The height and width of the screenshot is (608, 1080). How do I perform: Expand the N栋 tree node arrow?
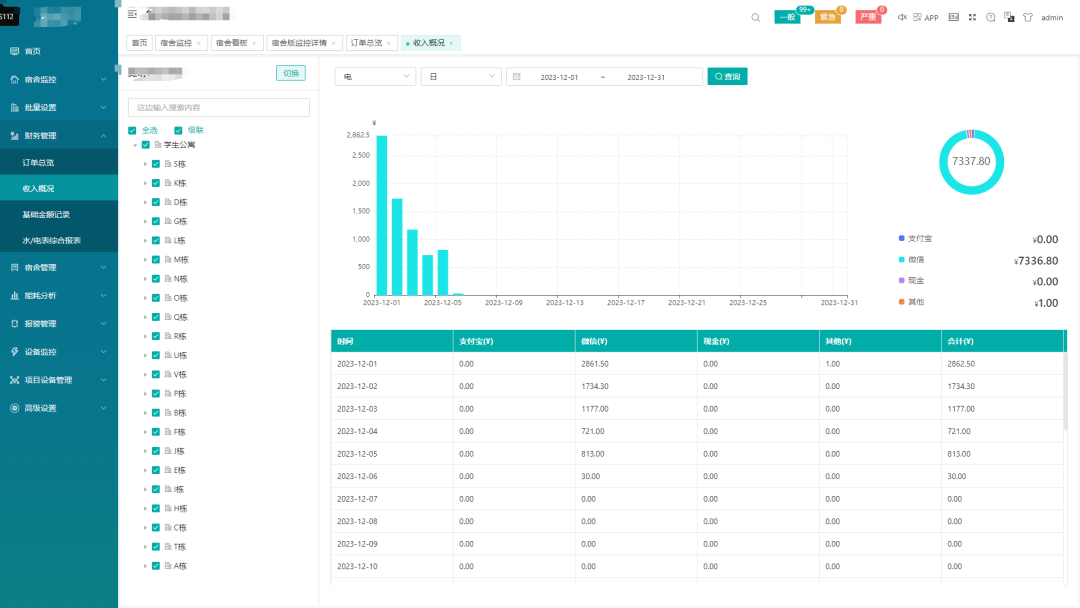click(145, 279)
